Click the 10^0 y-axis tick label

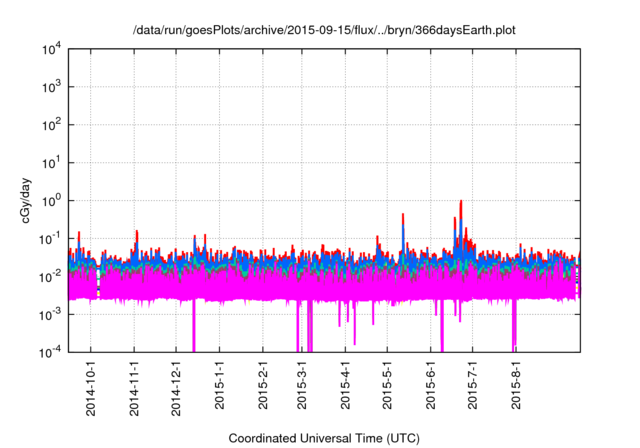point(55,200)
